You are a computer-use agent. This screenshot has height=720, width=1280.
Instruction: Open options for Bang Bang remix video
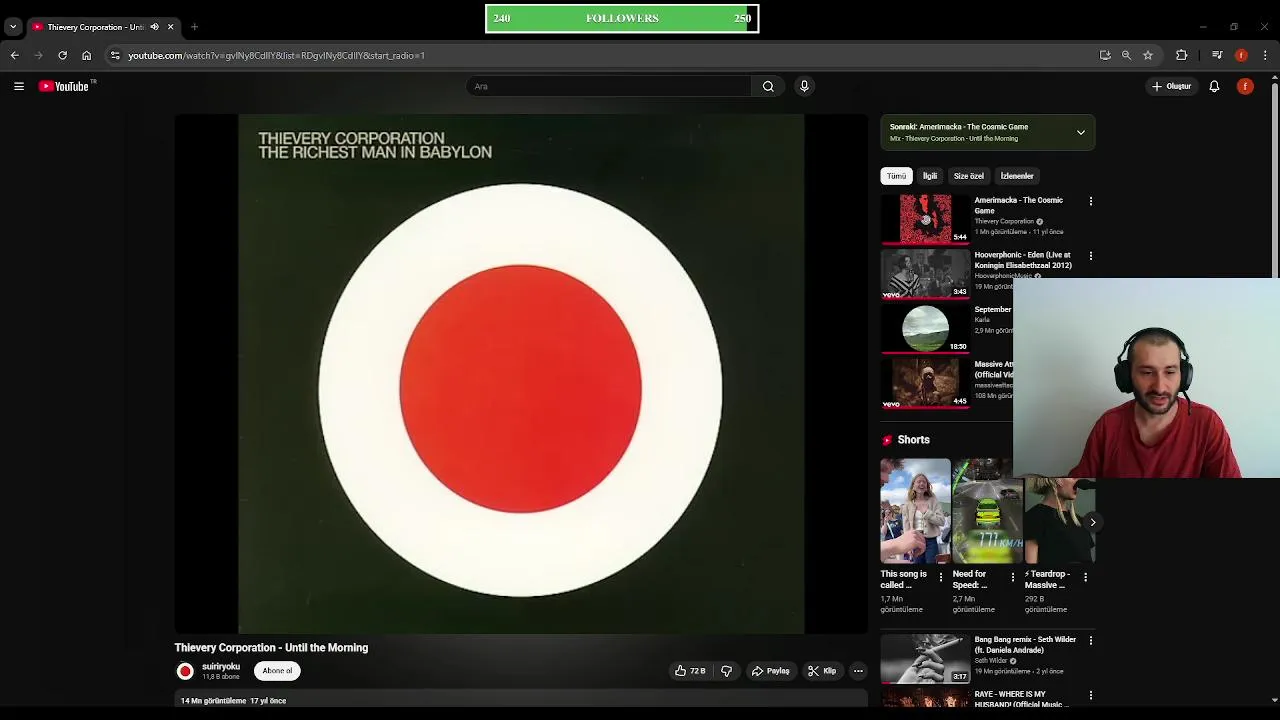tap(1091, 640)
